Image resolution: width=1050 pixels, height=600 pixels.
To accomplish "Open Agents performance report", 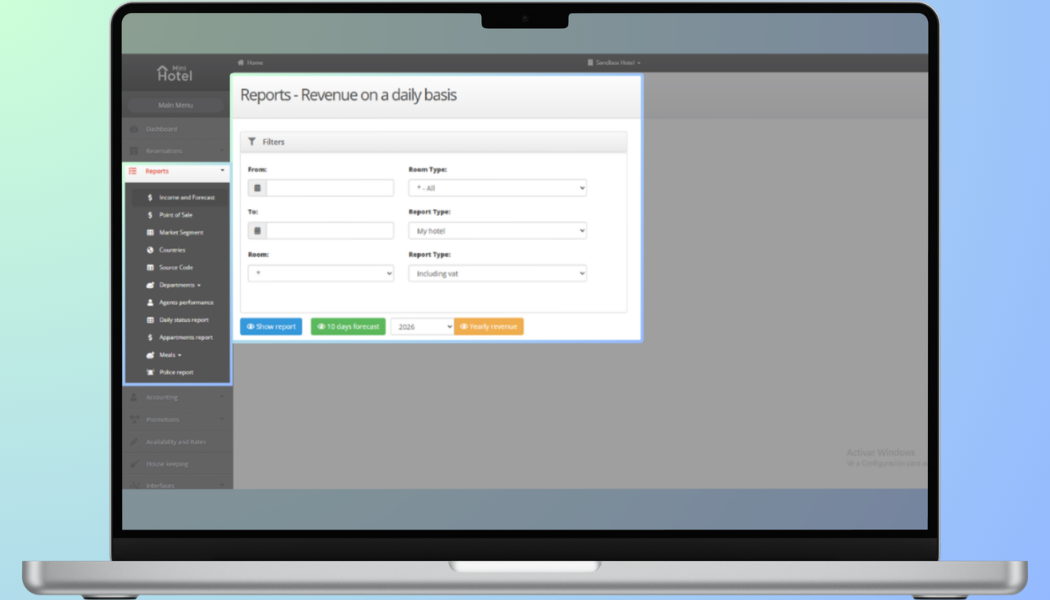I will [186, 302].
